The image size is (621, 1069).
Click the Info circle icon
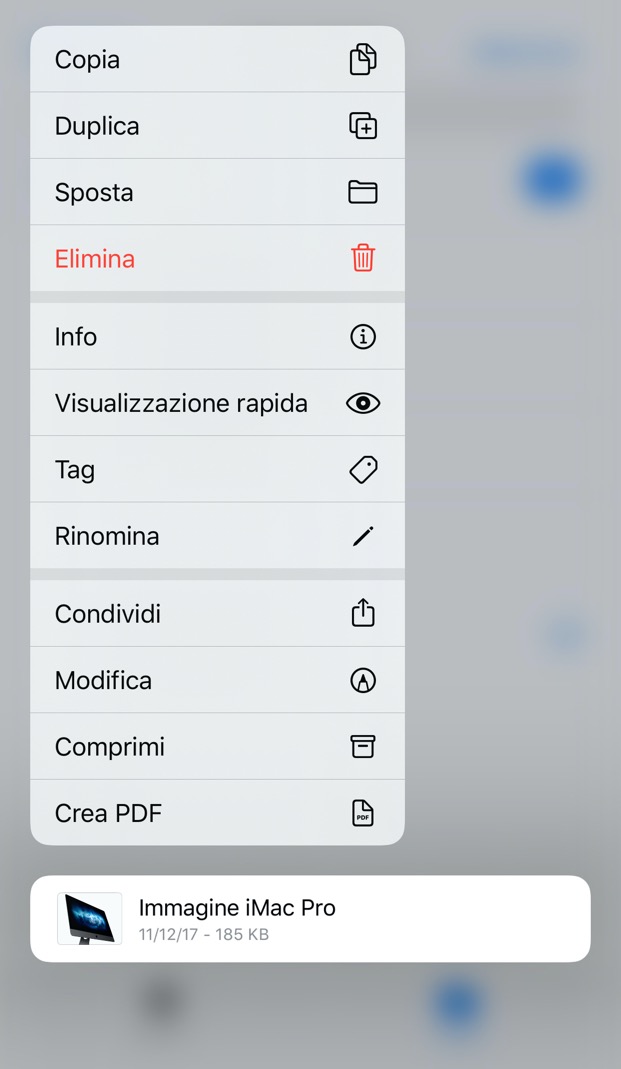[x=363, y=337]
